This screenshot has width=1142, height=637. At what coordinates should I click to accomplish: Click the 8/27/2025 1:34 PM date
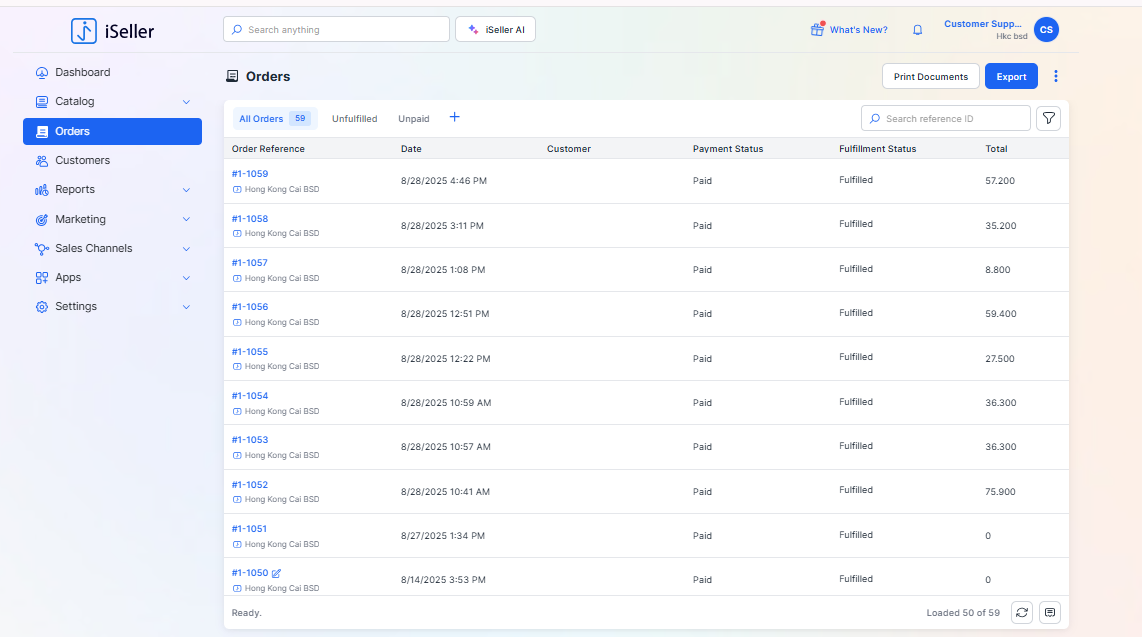coord(443,536)
